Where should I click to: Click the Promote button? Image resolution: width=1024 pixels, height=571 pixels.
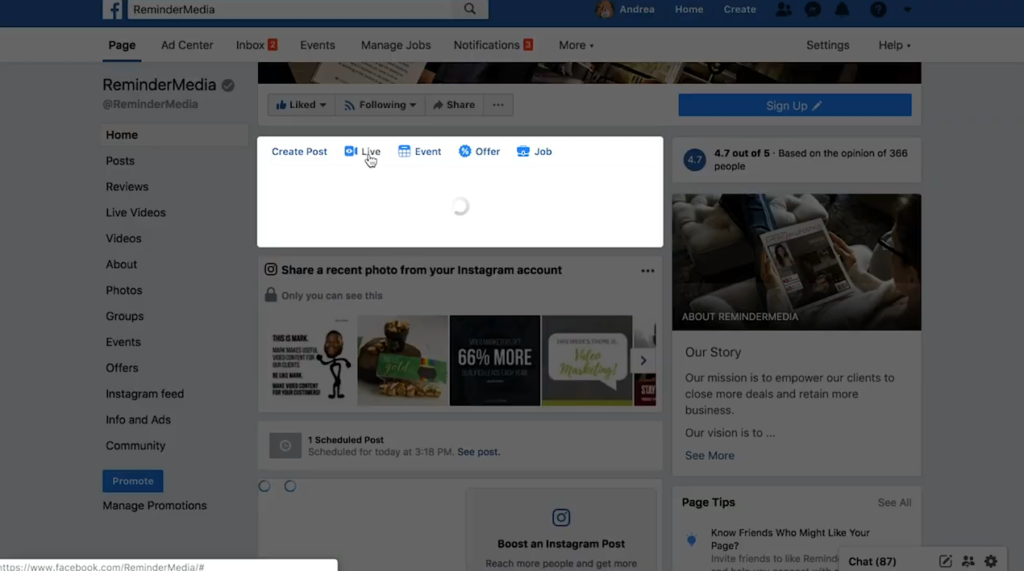[133, 481]
